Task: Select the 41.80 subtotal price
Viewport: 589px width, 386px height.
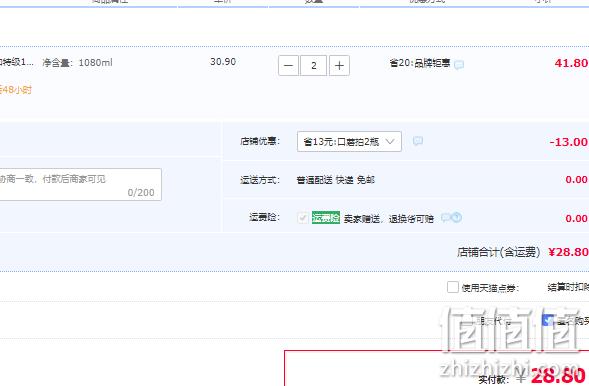Action: click(571, 63)
